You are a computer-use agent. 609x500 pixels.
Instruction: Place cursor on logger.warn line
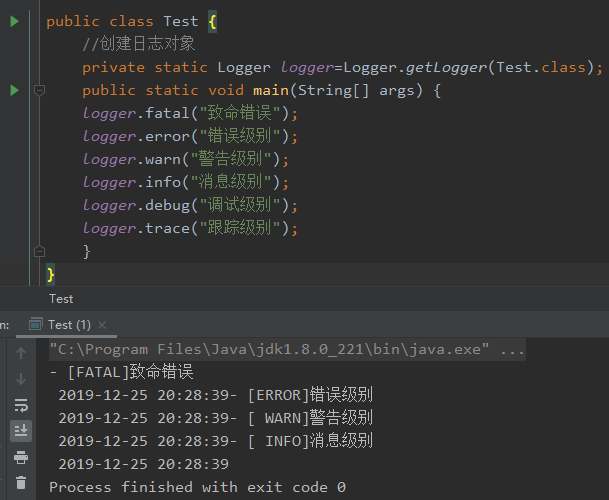pos(186,159)
